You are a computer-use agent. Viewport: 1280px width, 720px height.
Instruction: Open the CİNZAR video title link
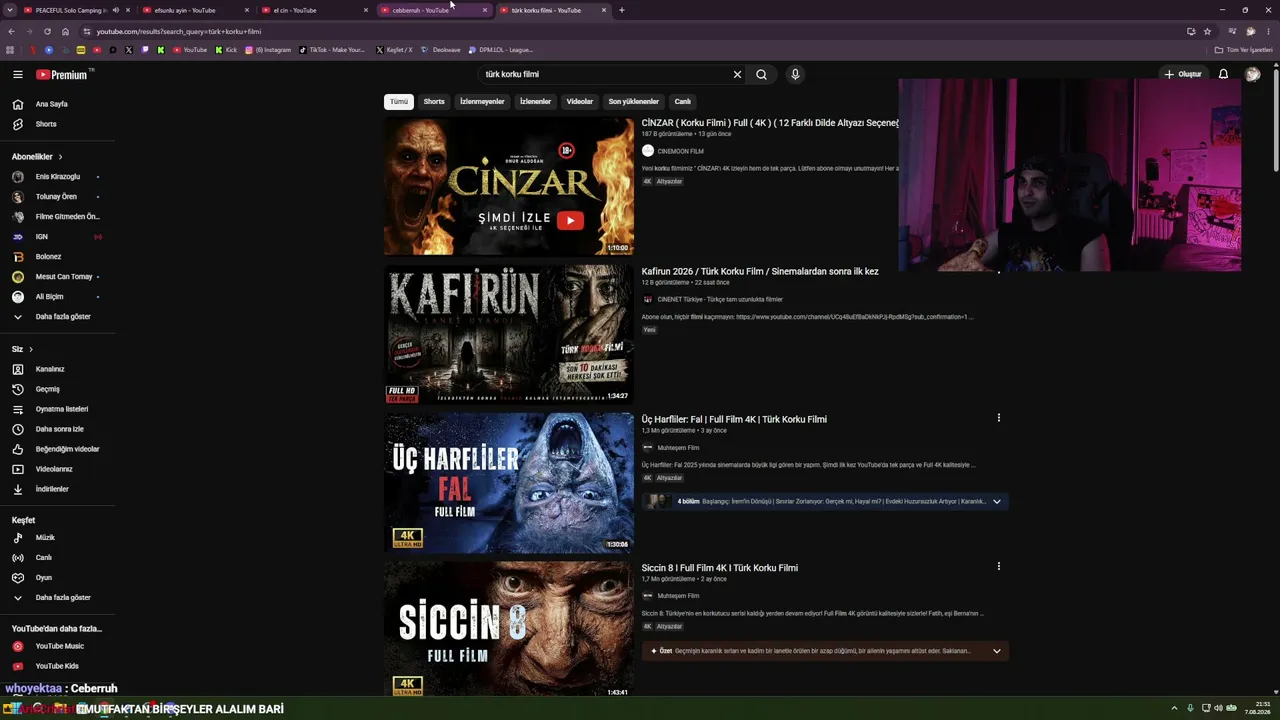click(x=770, y=123)
